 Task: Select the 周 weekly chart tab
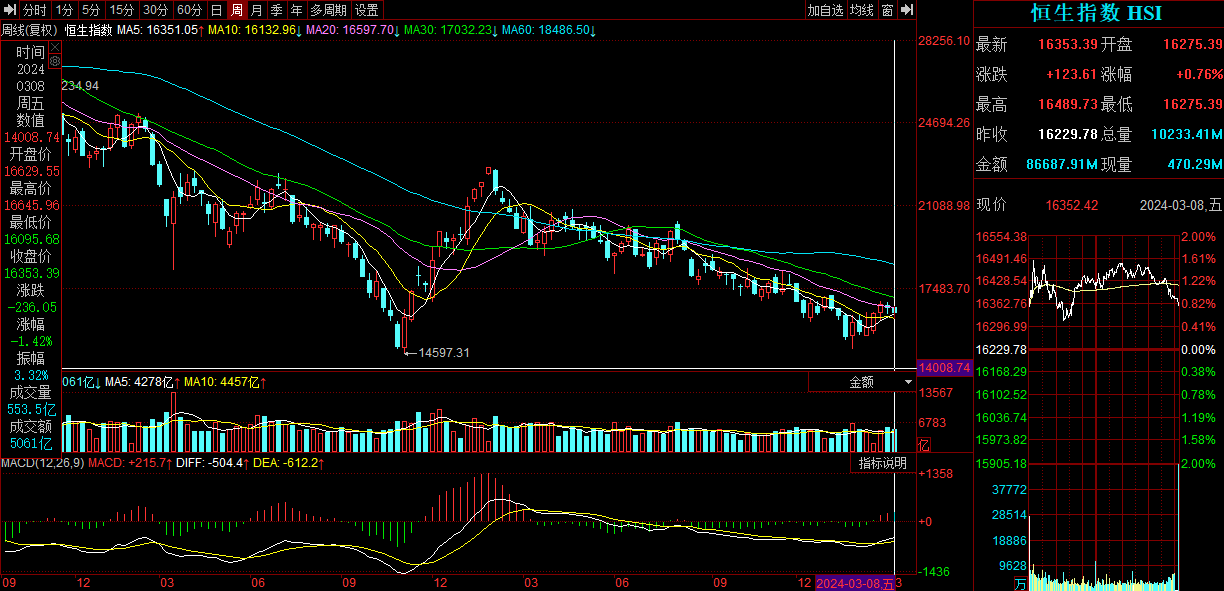pos(237,10)
